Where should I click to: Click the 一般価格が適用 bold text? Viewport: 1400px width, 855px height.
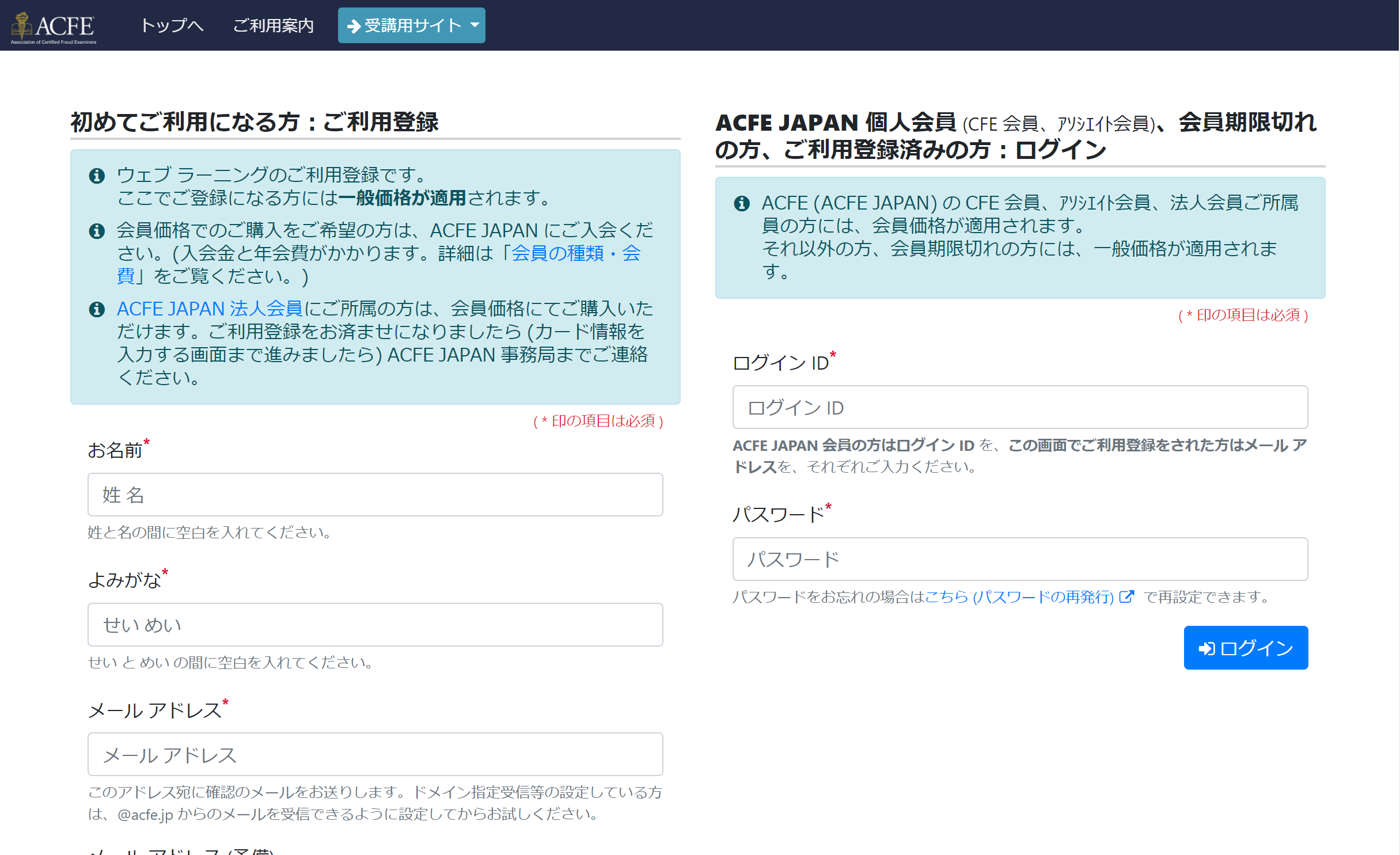(402, 198)
